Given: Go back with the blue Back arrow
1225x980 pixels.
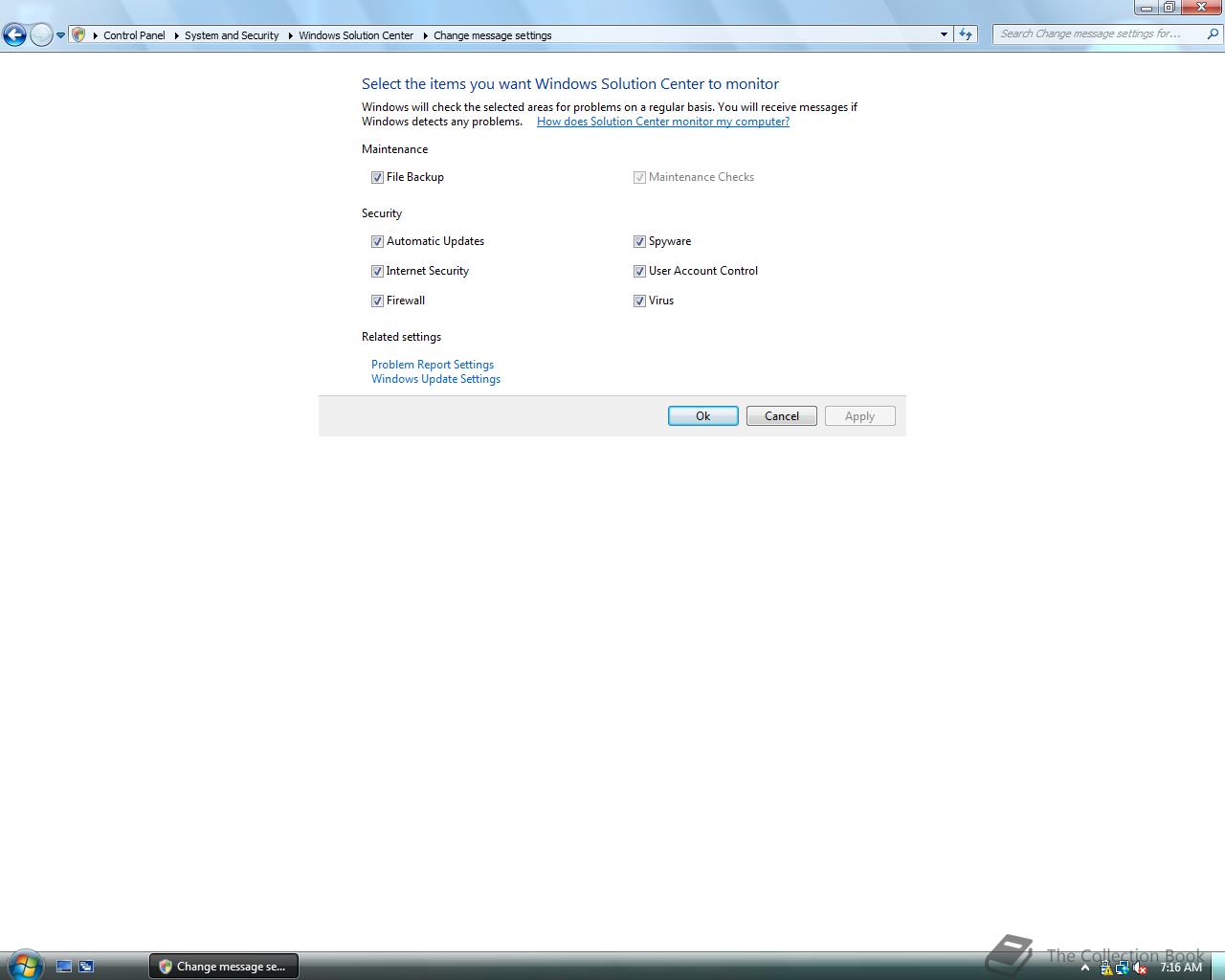Looking at the screenshot, I should pyautogui.click(x=14, y=35).
